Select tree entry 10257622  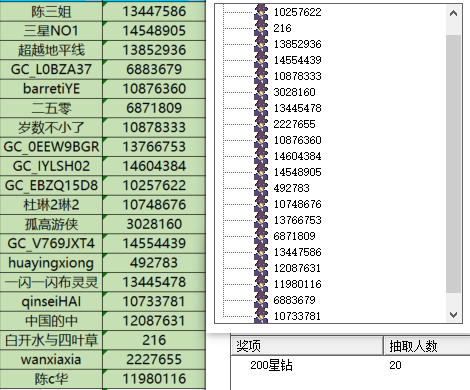click(x=297, y=12)
